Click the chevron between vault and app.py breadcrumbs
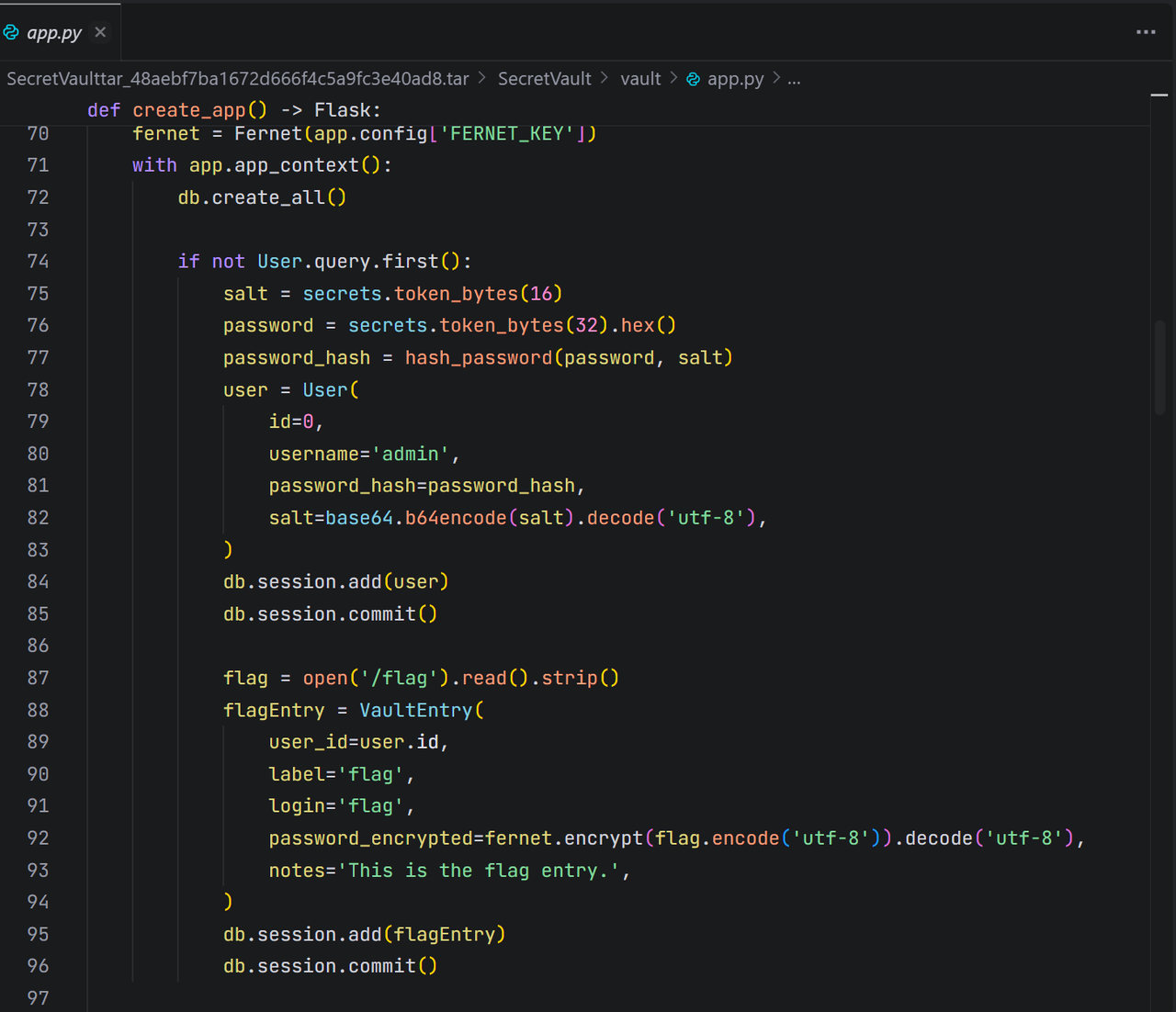The image size is (1176, 1012). coord(673,79)
